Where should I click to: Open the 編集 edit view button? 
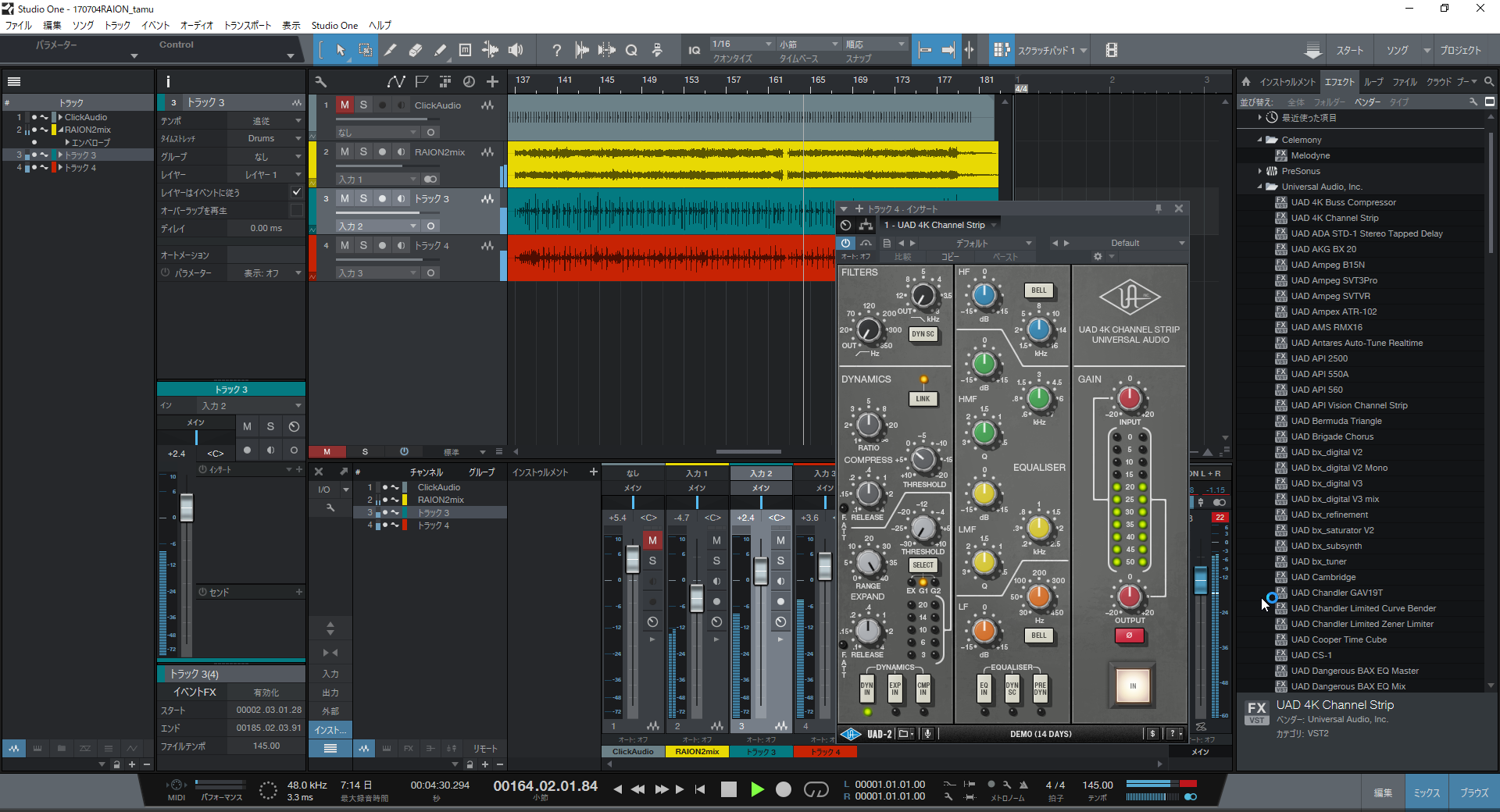(1383, 792)
